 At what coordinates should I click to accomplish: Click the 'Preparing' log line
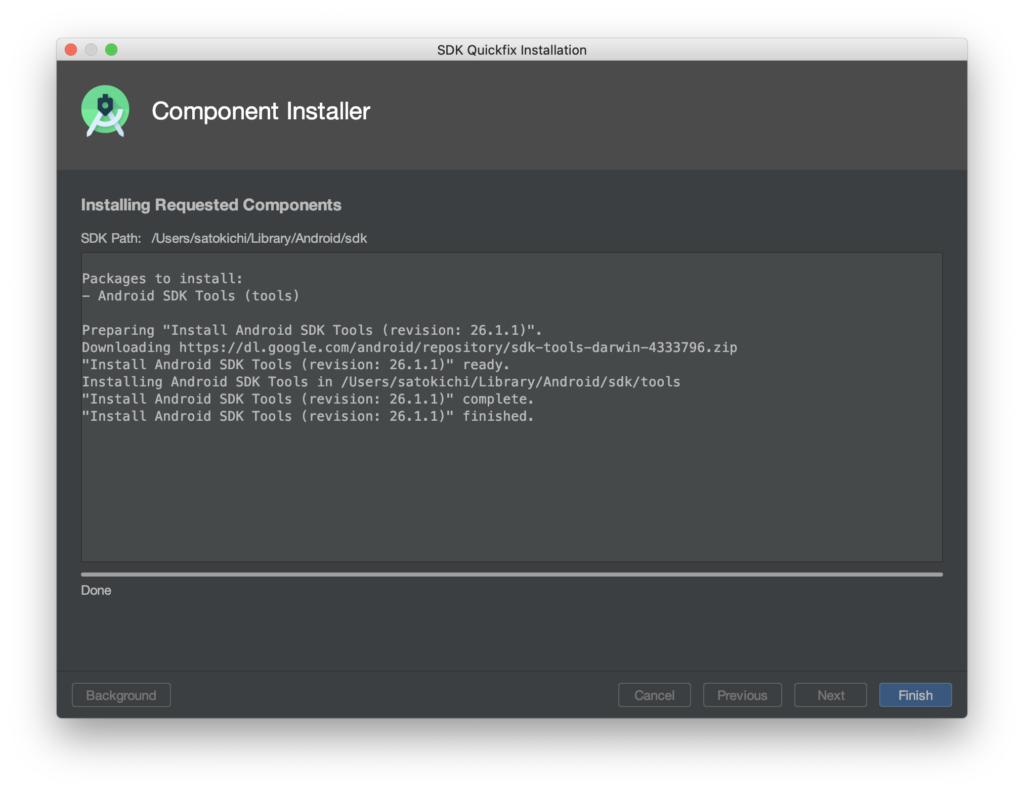[312, 330]
